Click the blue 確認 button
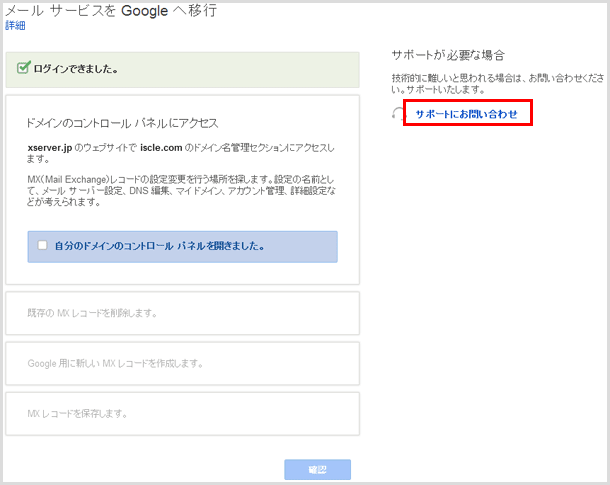The image size is (610, 485). (317, 469)
